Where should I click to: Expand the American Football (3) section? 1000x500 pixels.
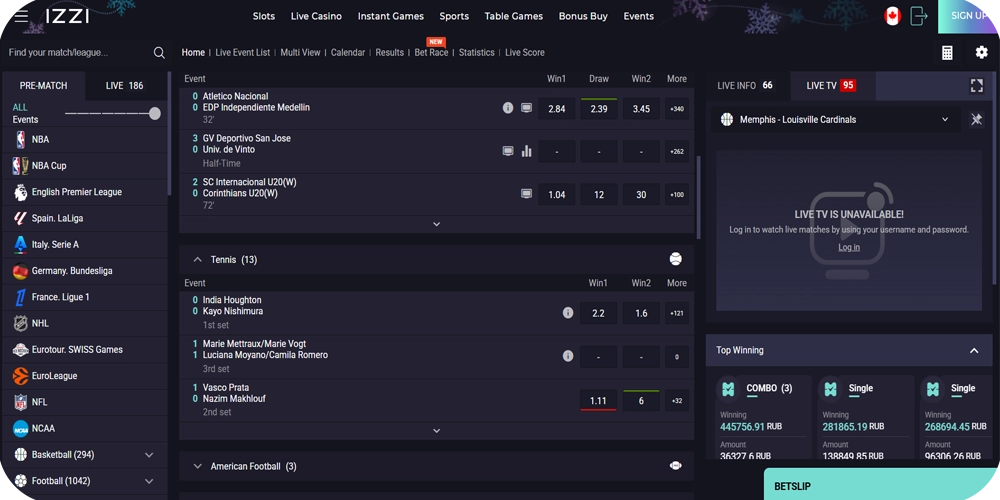click(197, 466)
